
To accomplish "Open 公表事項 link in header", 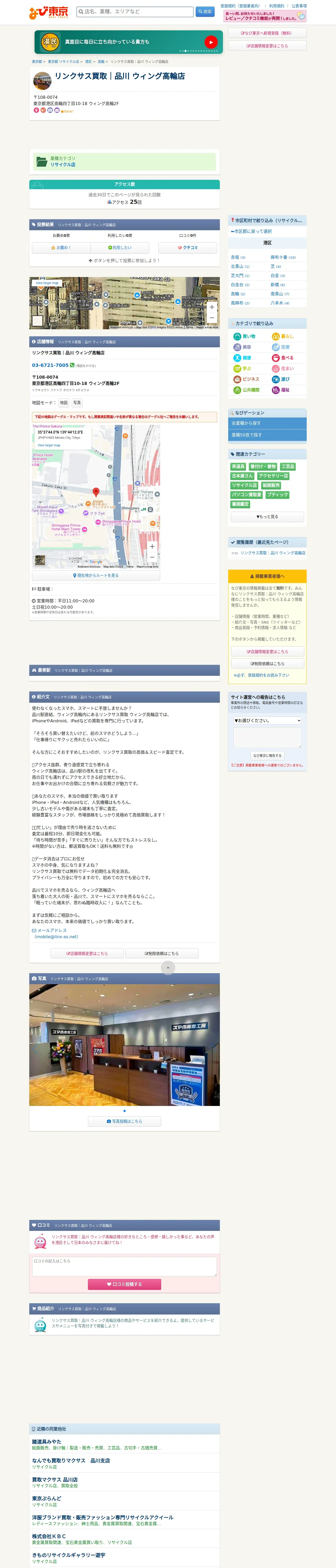I will 299,6.
